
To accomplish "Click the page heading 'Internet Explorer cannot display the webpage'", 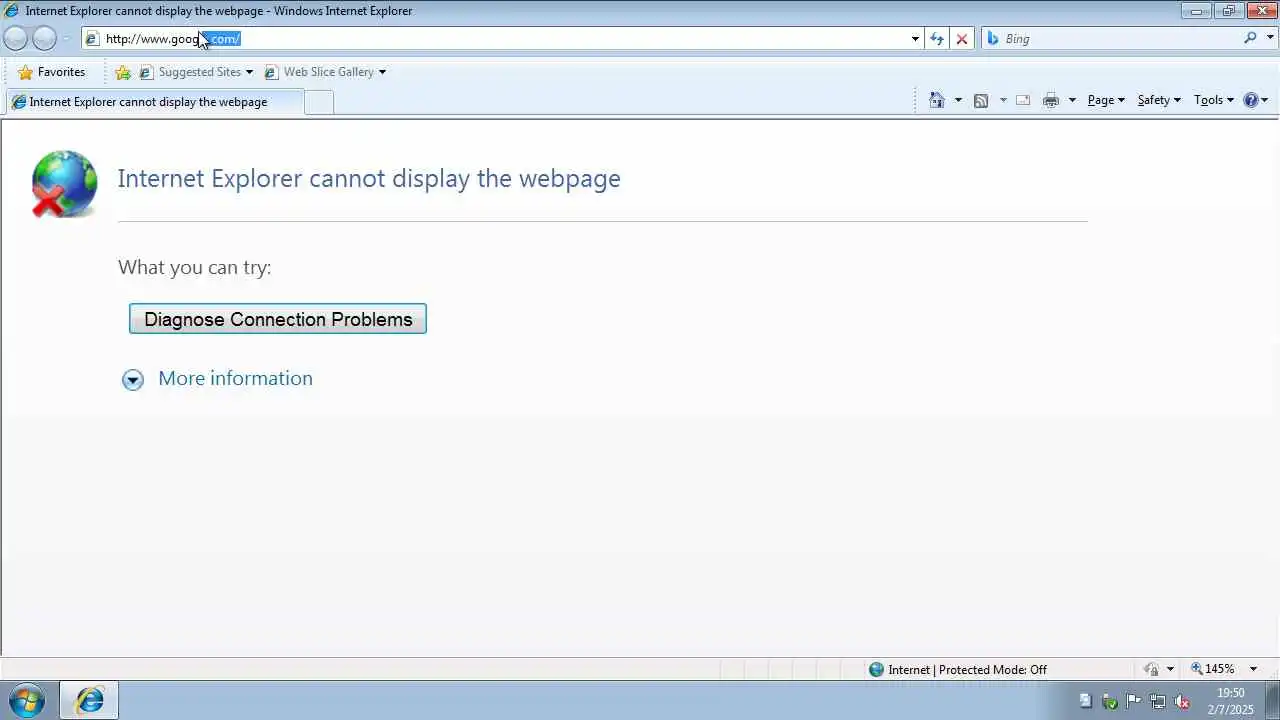I will click(x=369, y=178).
